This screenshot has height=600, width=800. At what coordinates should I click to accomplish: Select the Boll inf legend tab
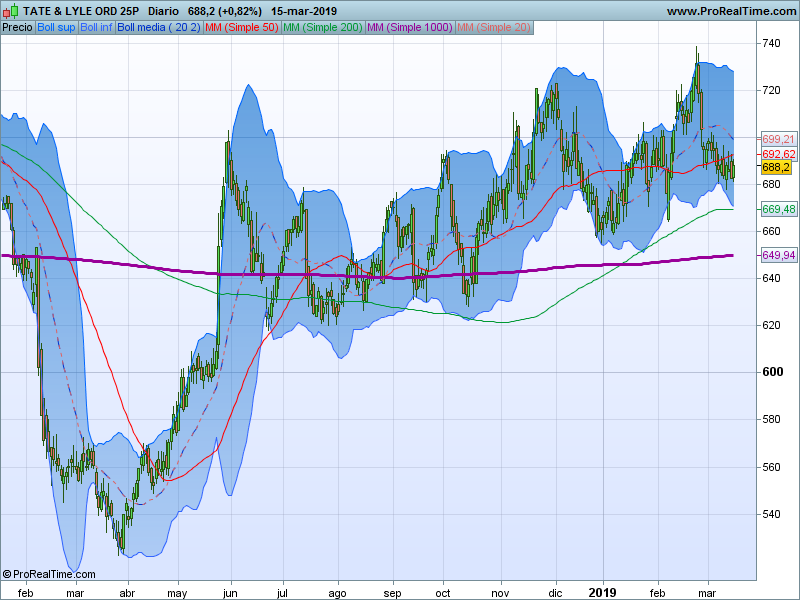[96, 28]
